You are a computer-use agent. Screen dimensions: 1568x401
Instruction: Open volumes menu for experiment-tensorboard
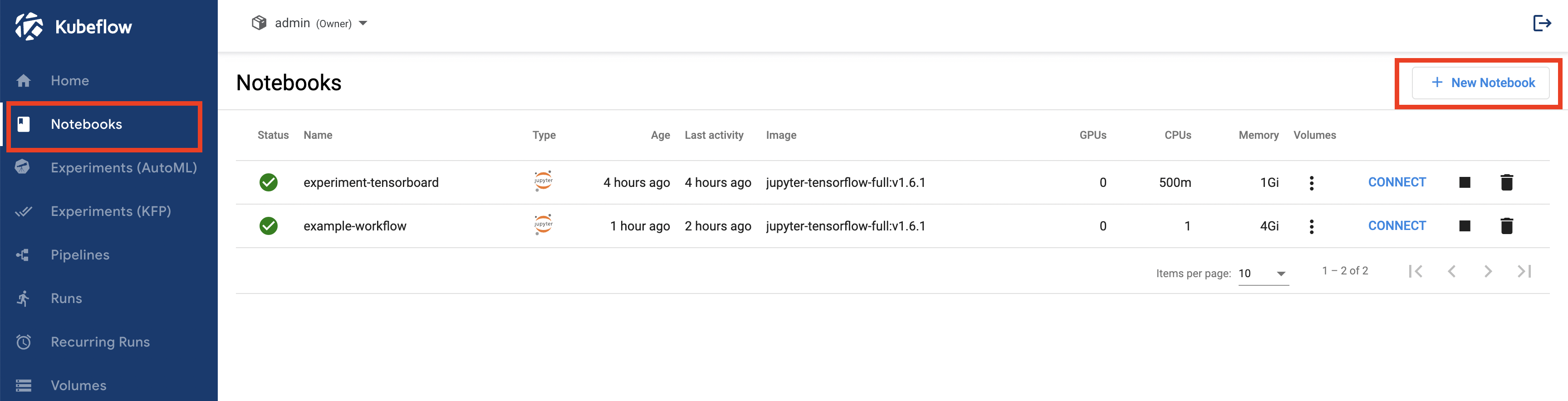[1312, 182]
